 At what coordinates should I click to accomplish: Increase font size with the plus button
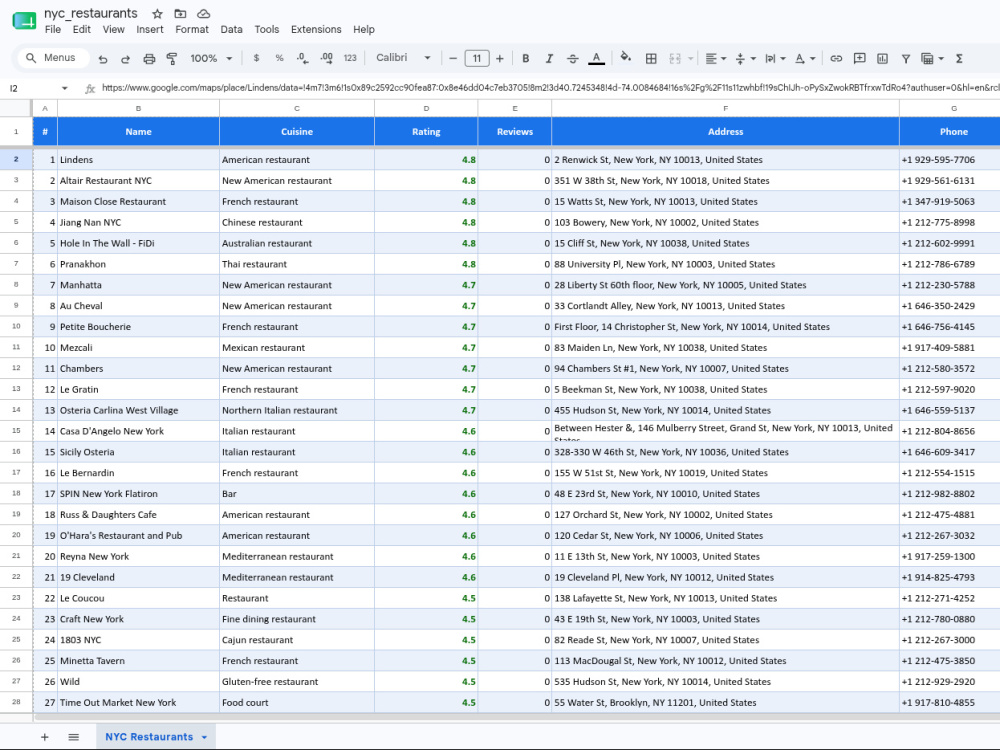click(x=500, y=58)
